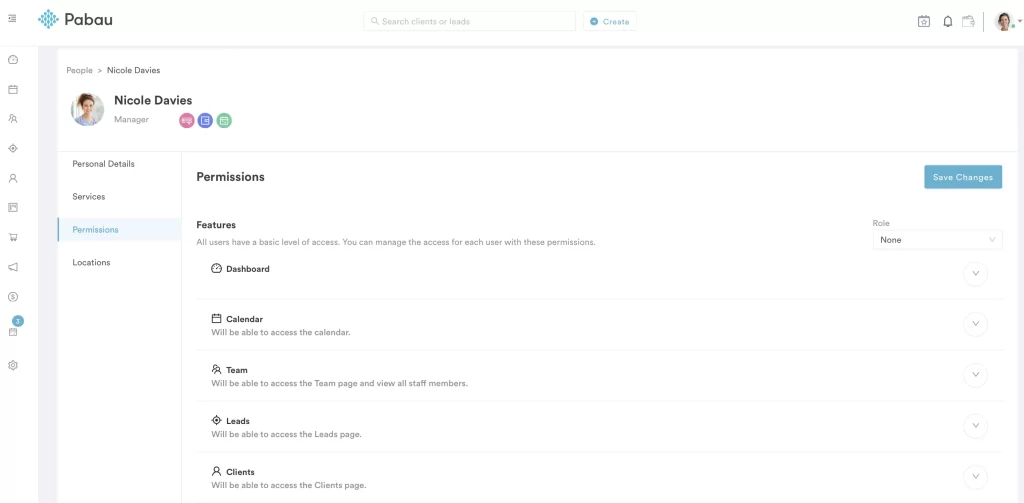This screenshot has height=503, width=1024.
Task: Expand the Dashboard permission row
Action: coord(975,273)
